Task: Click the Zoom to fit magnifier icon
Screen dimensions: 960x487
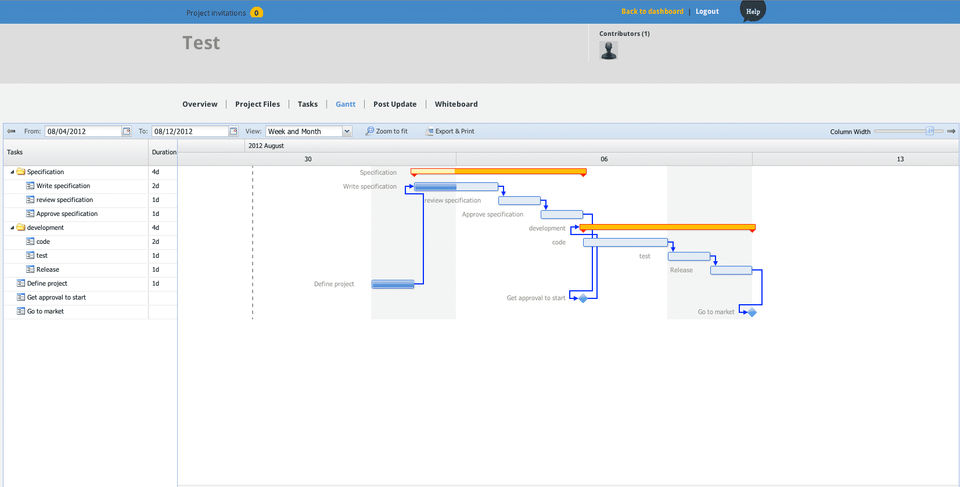Action: (370, 131)
